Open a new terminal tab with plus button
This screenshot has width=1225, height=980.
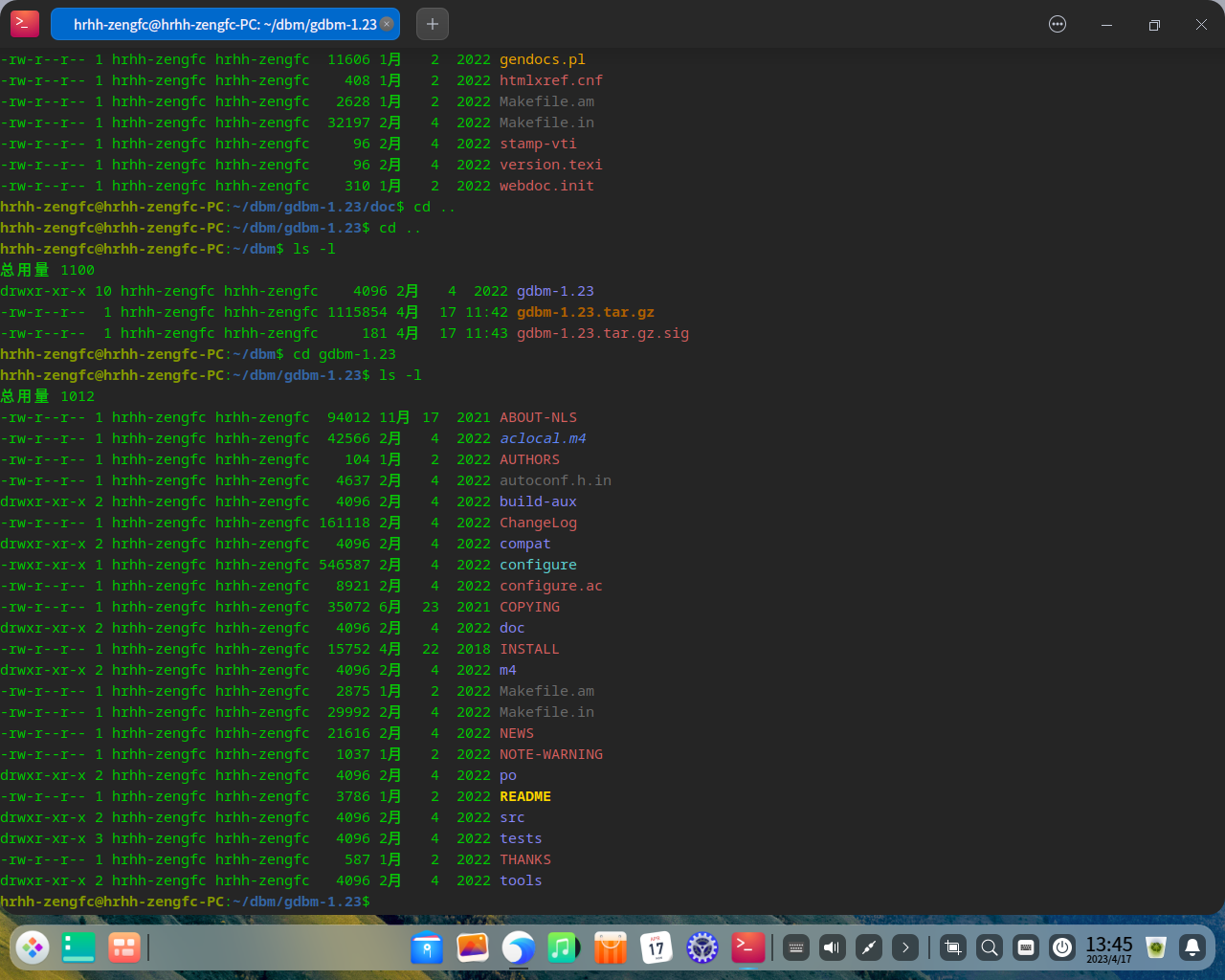(x=433, y=24)
